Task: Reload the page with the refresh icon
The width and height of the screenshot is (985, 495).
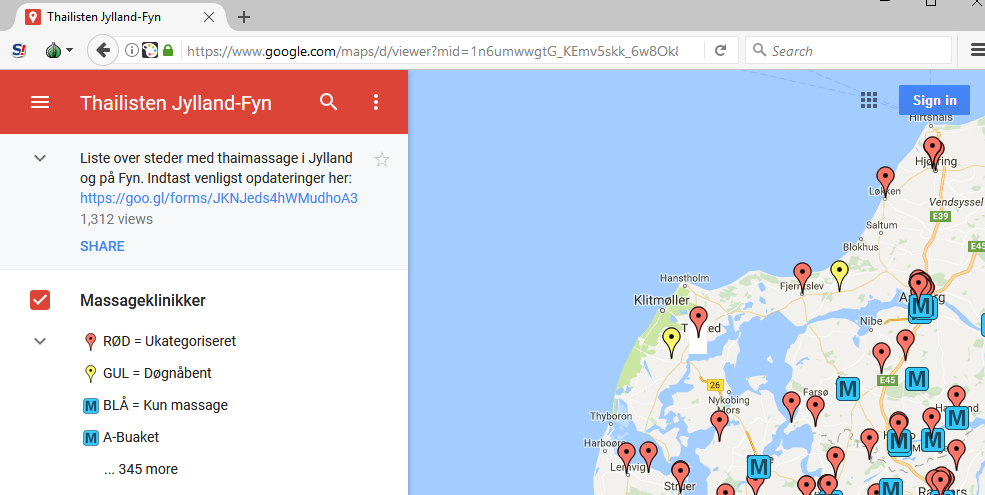Action: (721, 51)
